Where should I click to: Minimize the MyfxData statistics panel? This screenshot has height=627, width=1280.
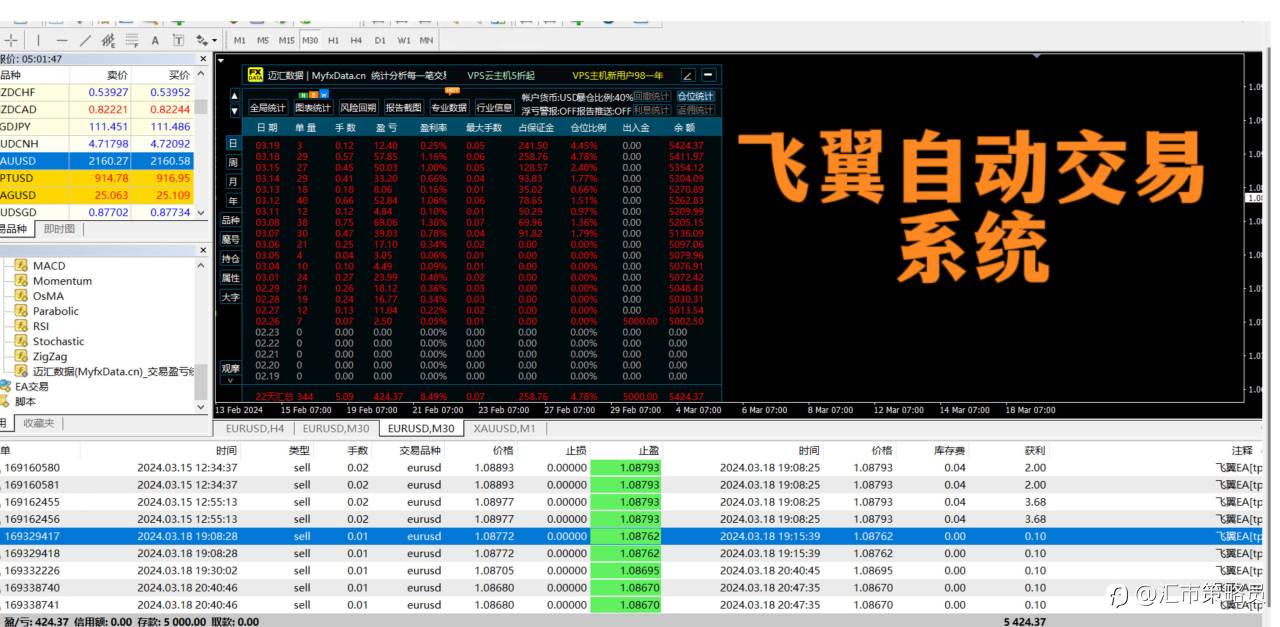[x=708, y=75]
